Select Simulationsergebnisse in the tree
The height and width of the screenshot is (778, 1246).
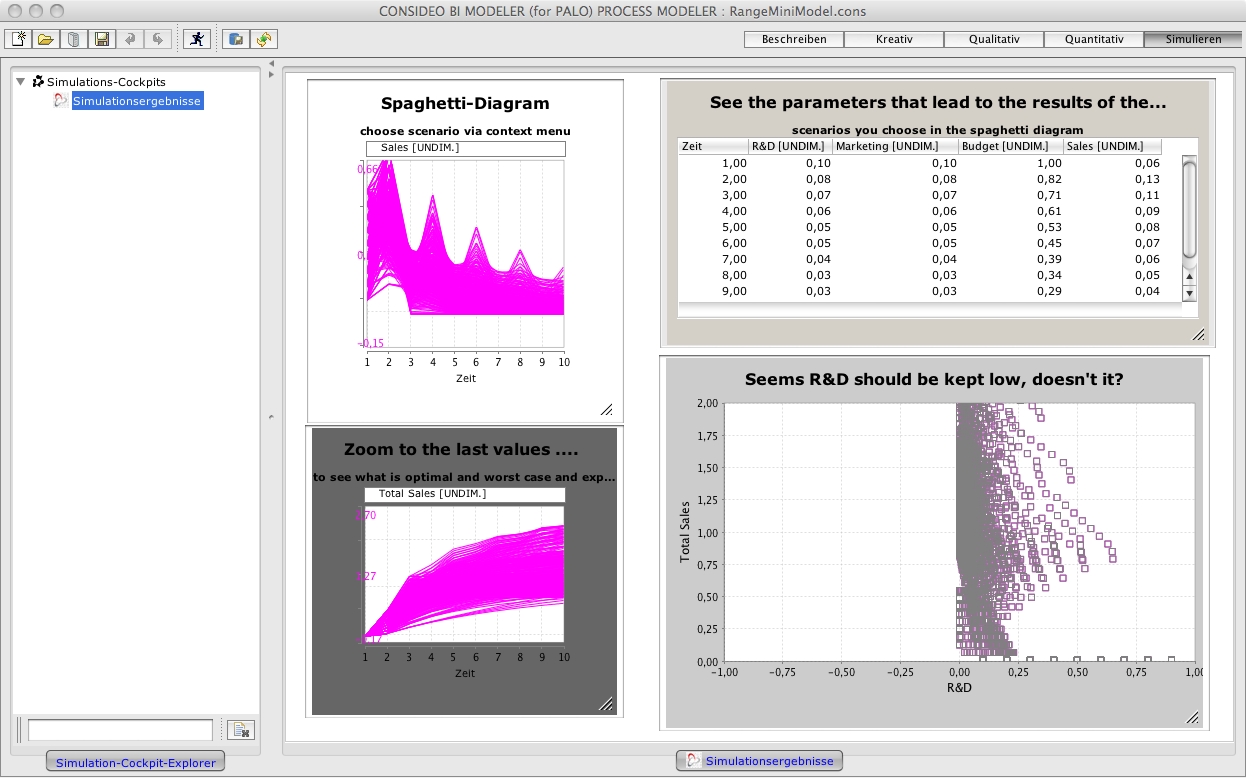[x=137, y=101]
